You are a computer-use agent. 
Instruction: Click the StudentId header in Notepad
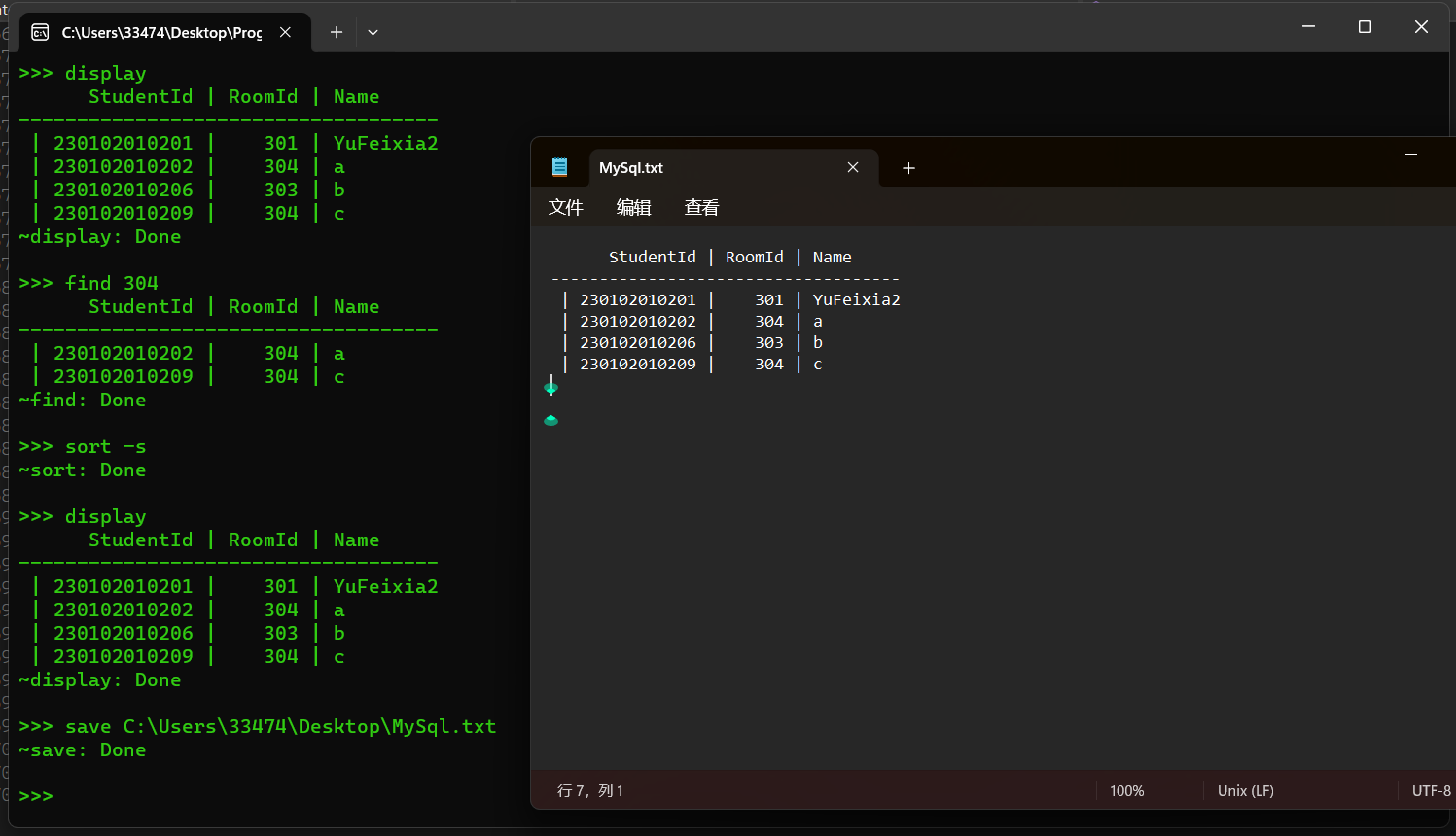(653, 257)
